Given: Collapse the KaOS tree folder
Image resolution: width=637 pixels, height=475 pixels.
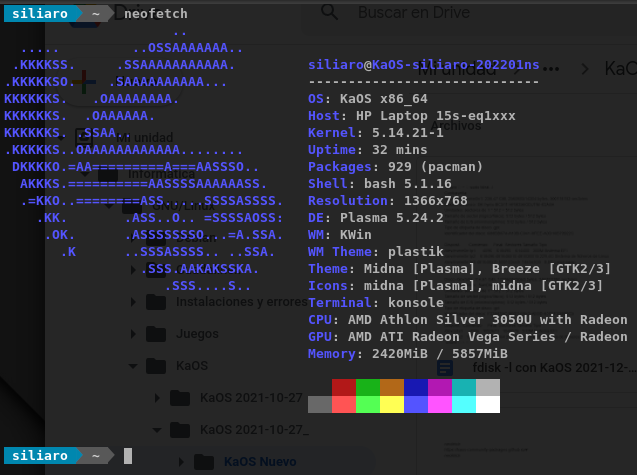Looking at the screenshot, I should pyautogui.click(x=133, y=366).
